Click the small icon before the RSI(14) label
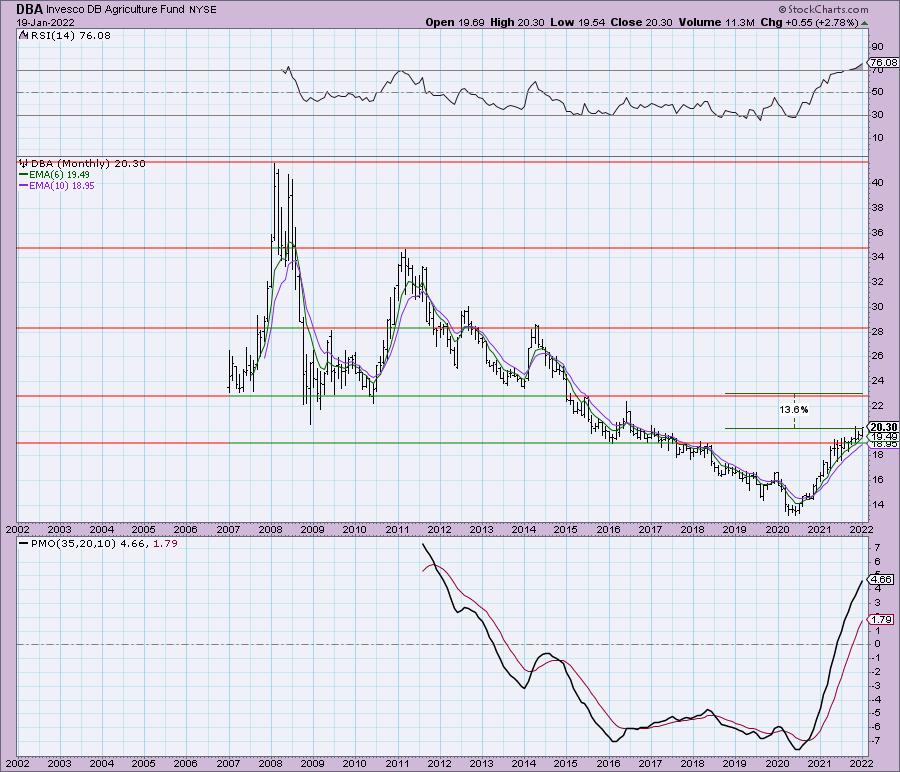This screenshot has width=900, height=772. tap(23, 35)
